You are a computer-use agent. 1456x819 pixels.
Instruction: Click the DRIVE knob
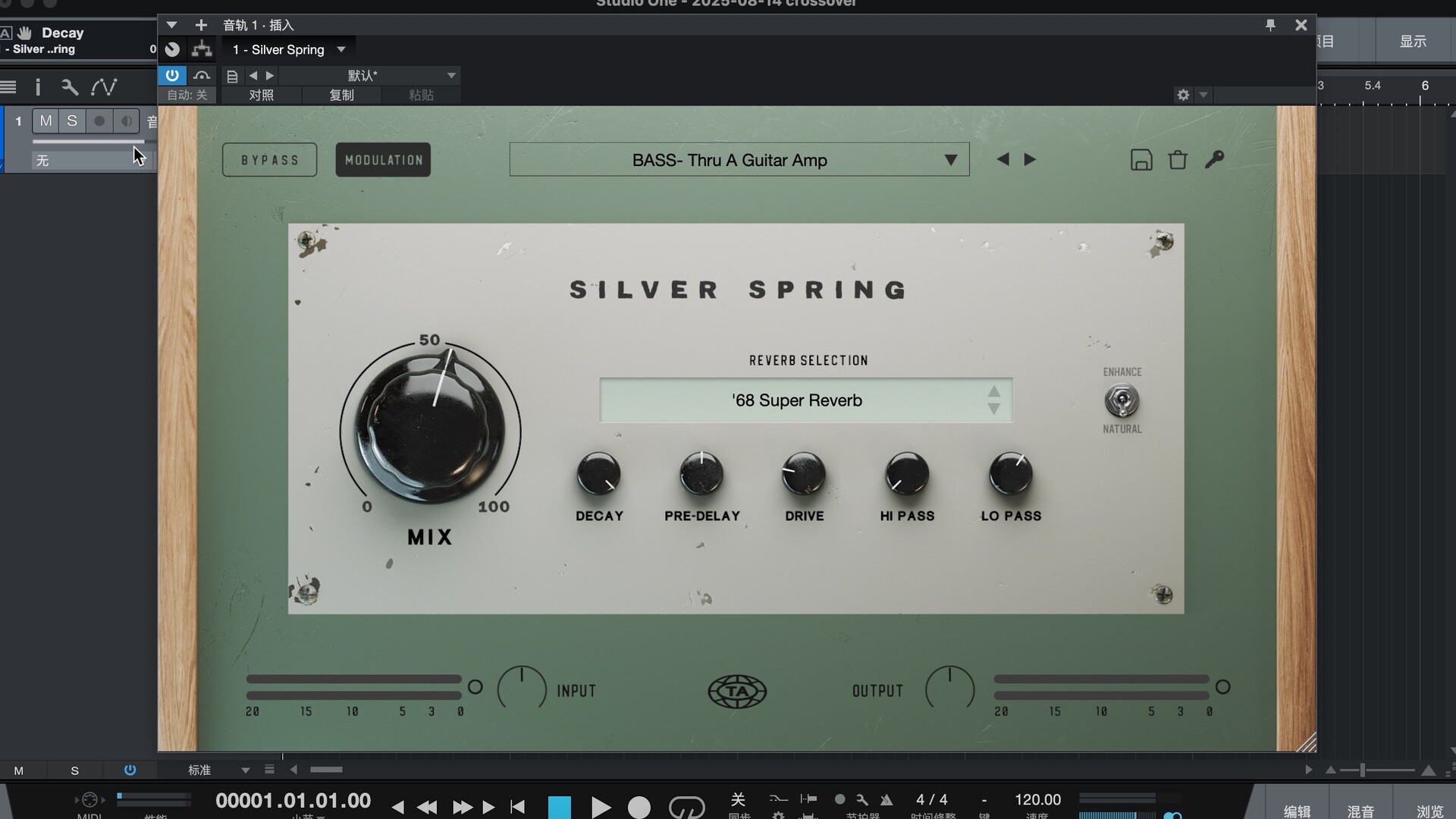(804, 474)
